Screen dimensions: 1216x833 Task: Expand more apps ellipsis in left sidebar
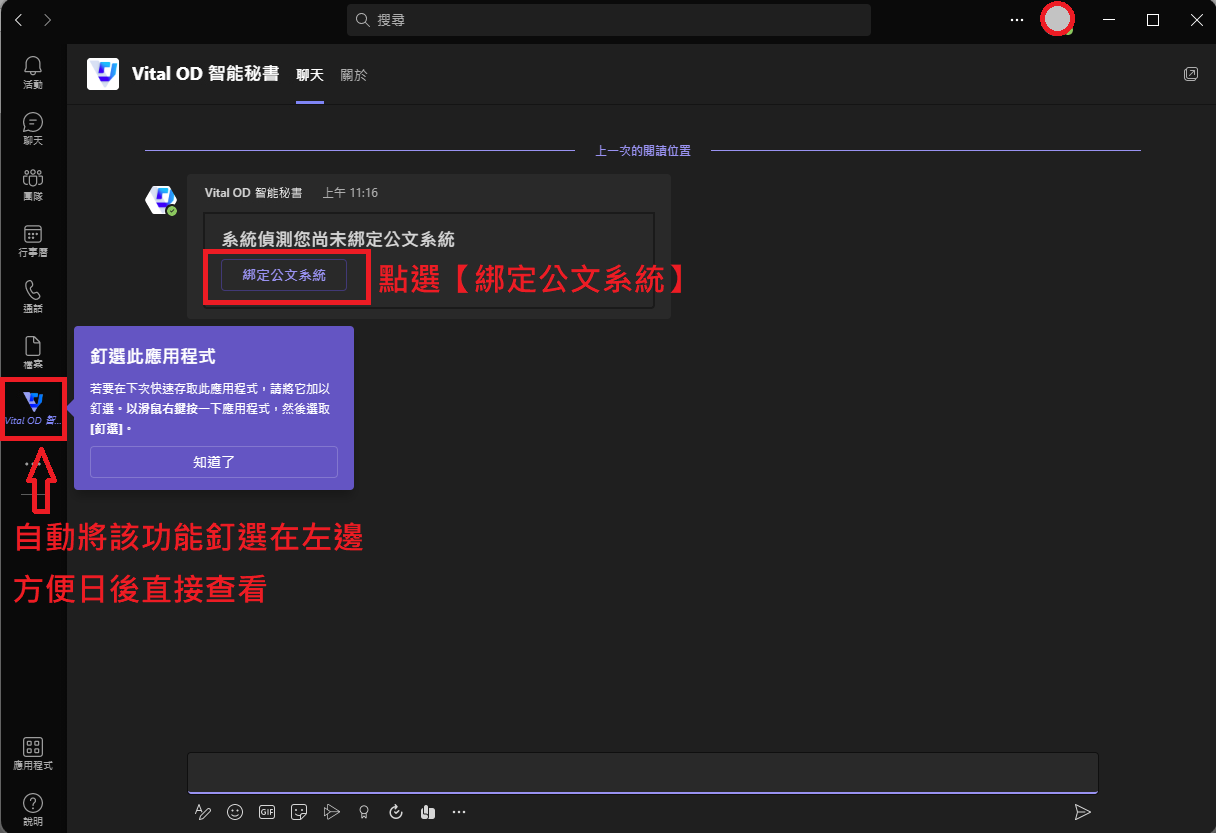[33, 464]
